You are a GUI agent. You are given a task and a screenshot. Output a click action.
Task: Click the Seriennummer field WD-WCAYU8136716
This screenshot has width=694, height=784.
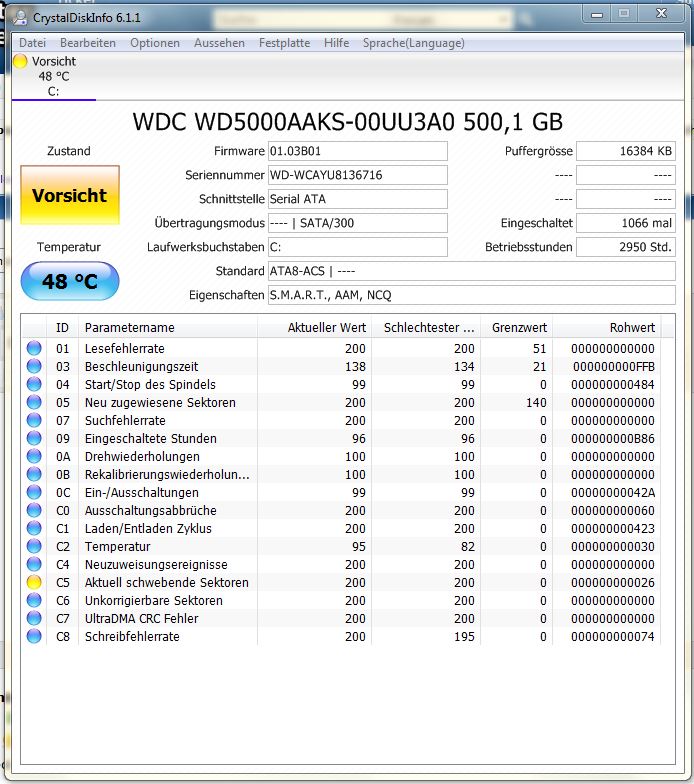click(x=358, y=175)
